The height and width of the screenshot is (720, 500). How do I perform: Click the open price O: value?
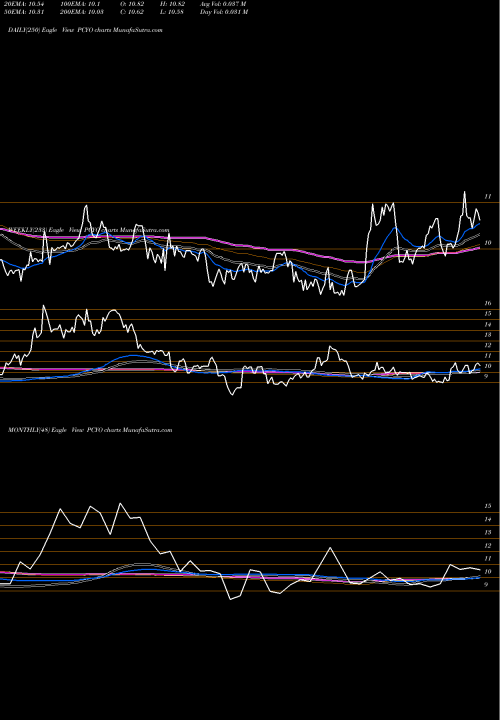(132, 4)
